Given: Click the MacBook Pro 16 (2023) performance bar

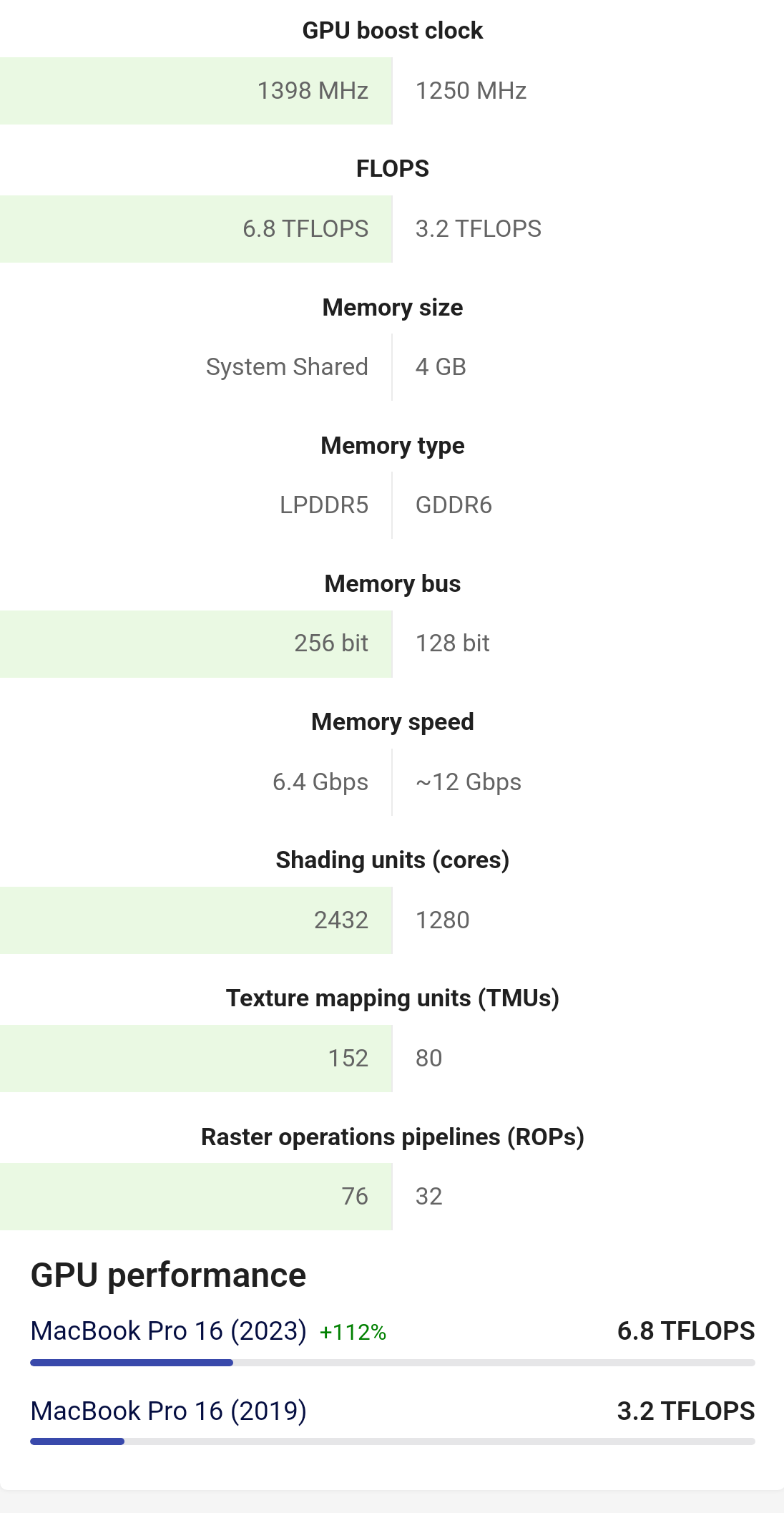Looking at the screenshot, I should pos(392,1363).
